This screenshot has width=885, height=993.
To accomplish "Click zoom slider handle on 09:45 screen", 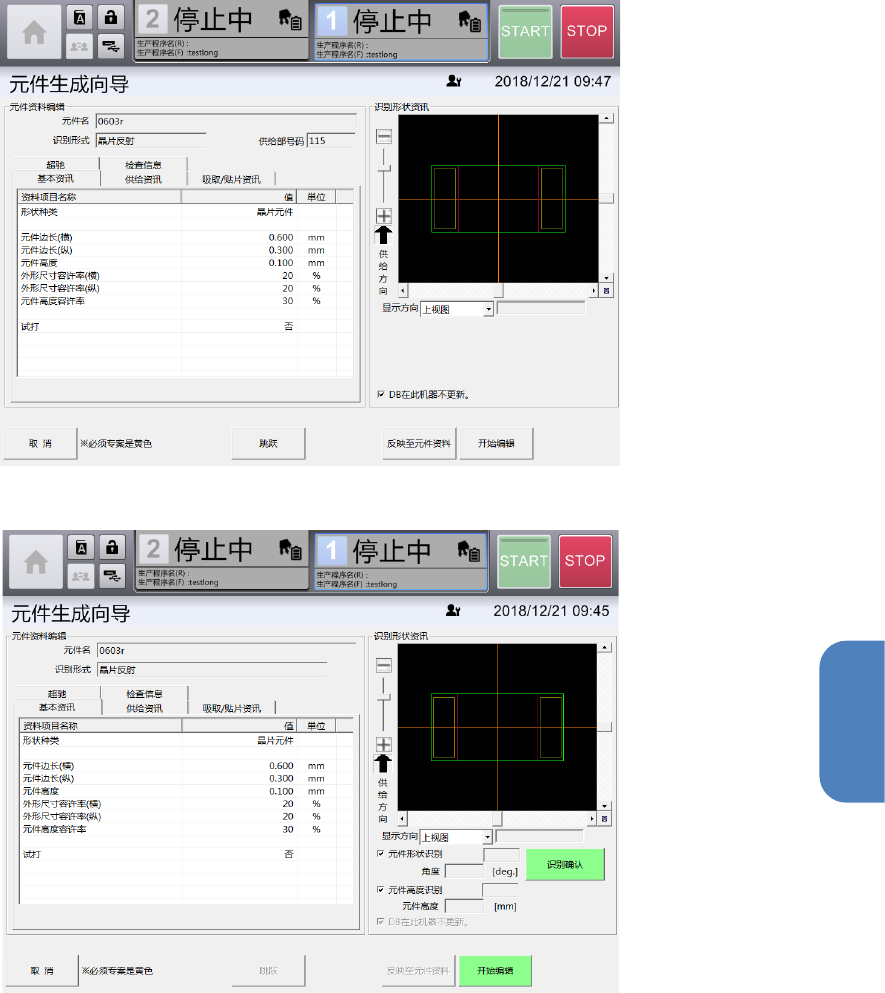I will (384, 697).
